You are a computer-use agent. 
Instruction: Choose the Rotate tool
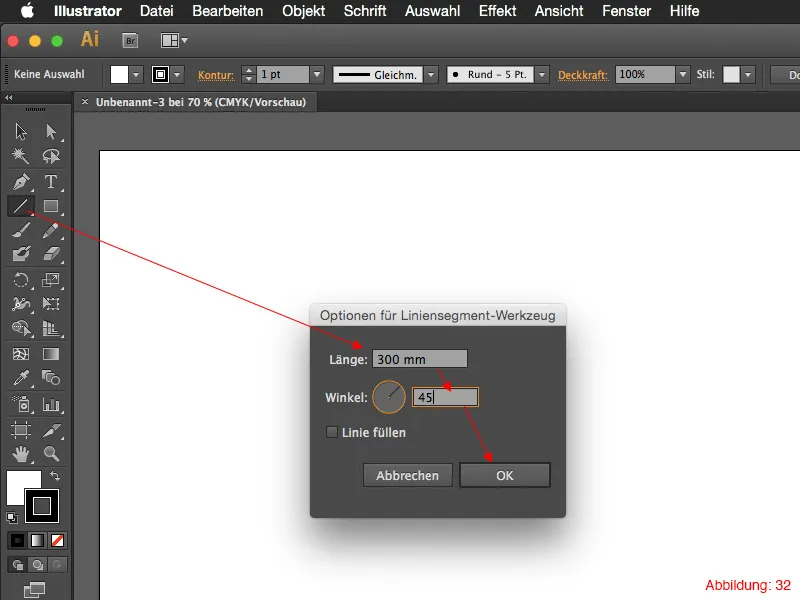point(21,280)
